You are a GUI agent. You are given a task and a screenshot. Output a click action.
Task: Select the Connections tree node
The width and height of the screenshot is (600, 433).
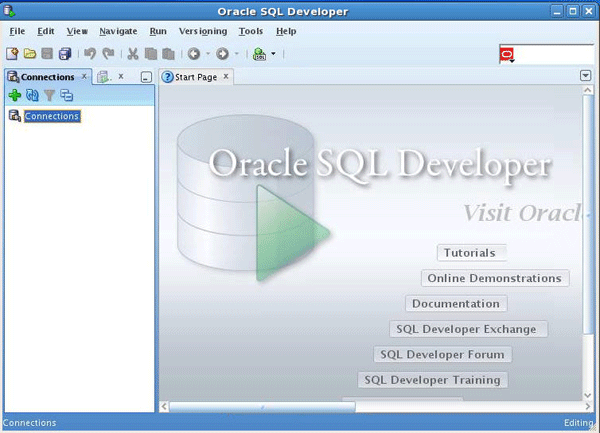52,116
